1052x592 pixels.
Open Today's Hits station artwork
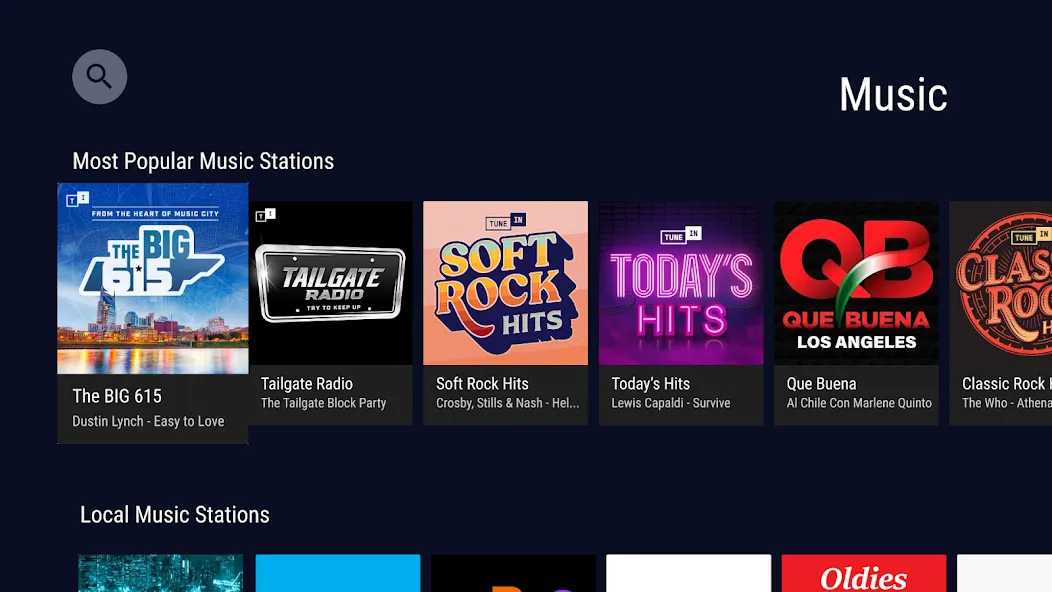[681, 283]
